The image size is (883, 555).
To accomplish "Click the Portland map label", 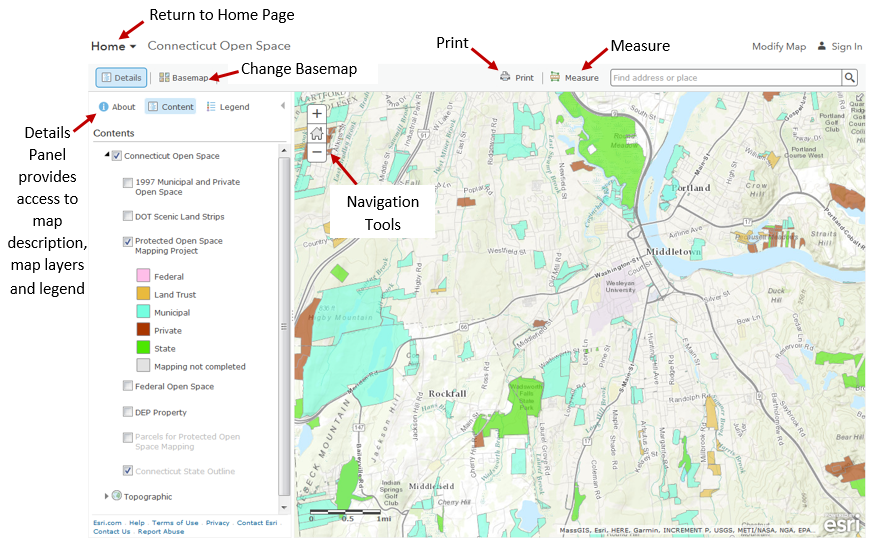I will pos(690,188).
